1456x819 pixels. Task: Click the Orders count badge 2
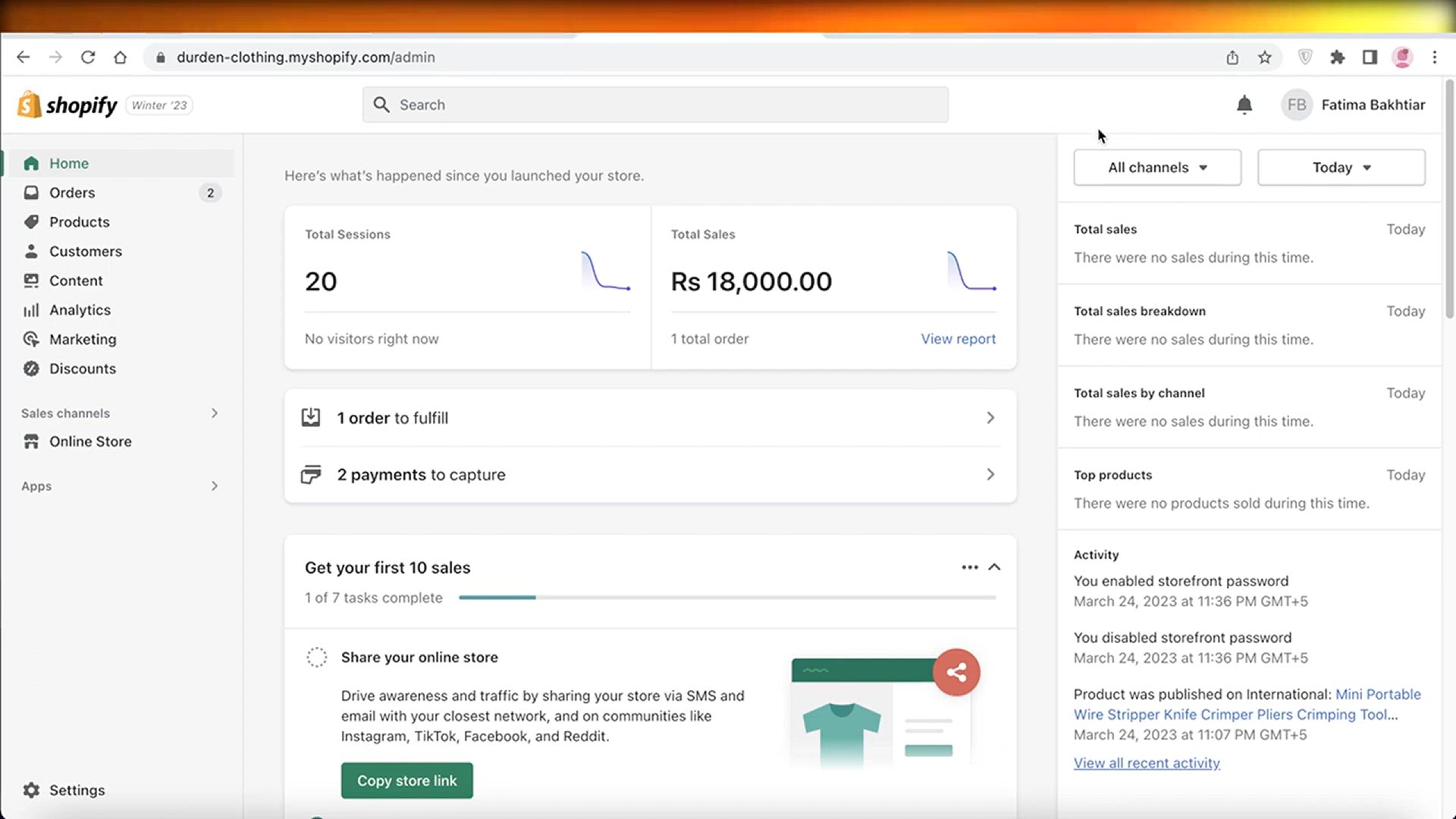pos(210,193)
